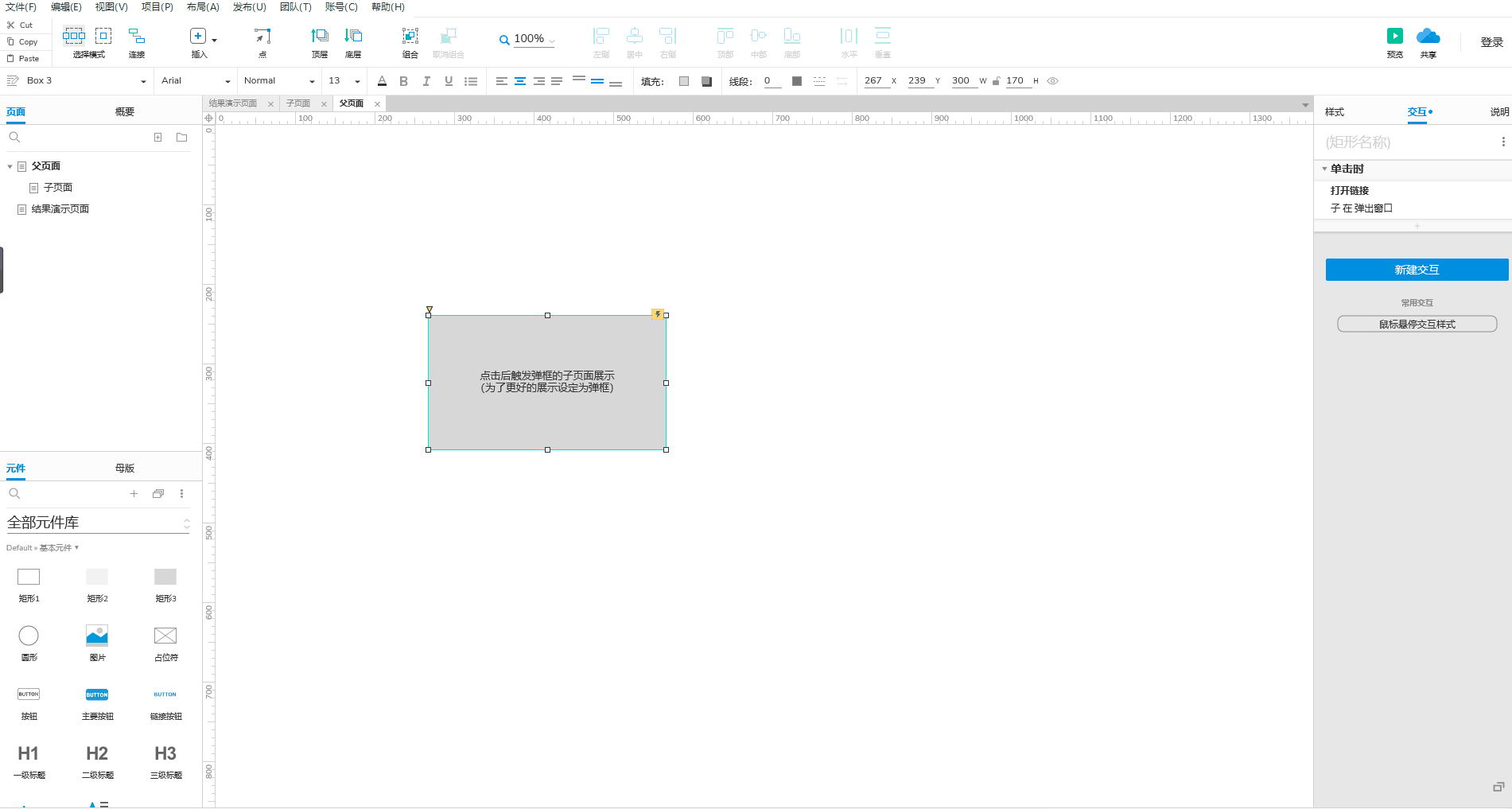Toggle italic text formatting
1512x809 pixels.
coord(426,81)
